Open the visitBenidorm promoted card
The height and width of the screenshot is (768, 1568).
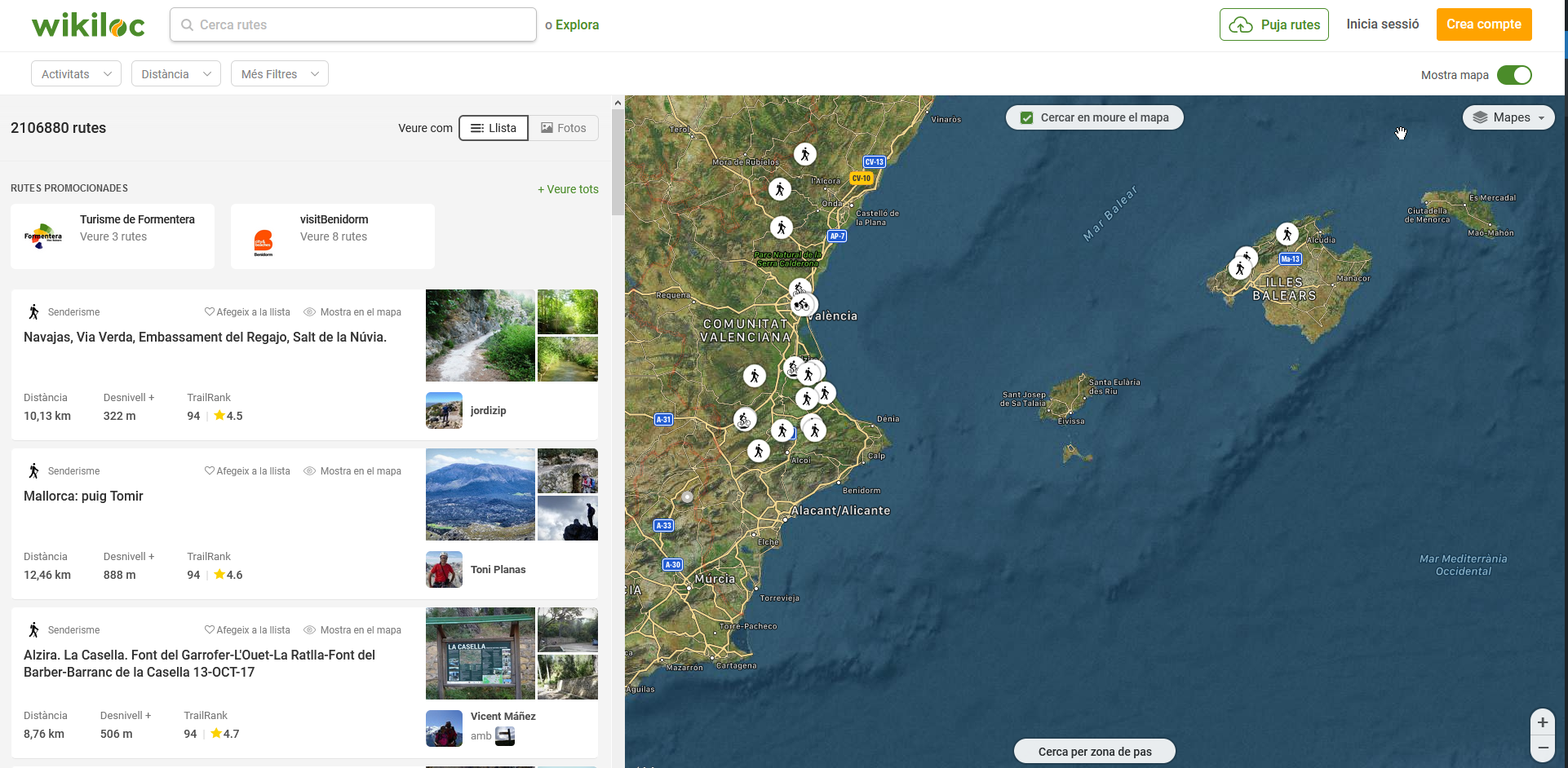(x=333, y=236)
